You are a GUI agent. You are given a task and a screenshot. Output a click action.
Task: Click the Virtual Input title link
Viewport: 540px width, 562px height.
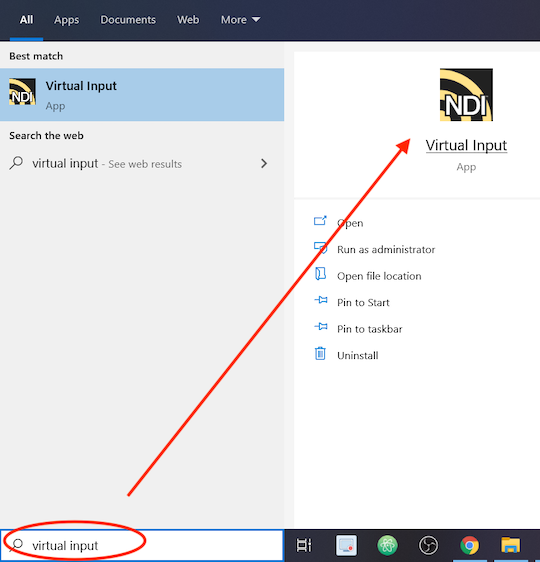click(x=466, y=146)
